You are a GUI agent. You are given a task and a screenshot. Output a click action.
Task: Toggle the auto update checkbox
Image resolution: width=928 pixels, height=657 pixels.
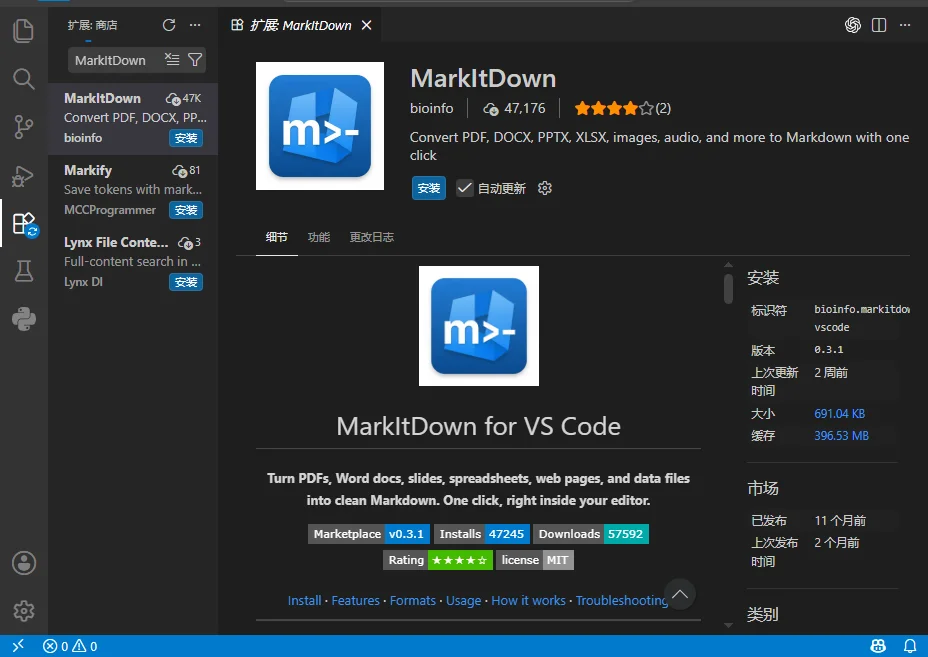pos(465,188)
